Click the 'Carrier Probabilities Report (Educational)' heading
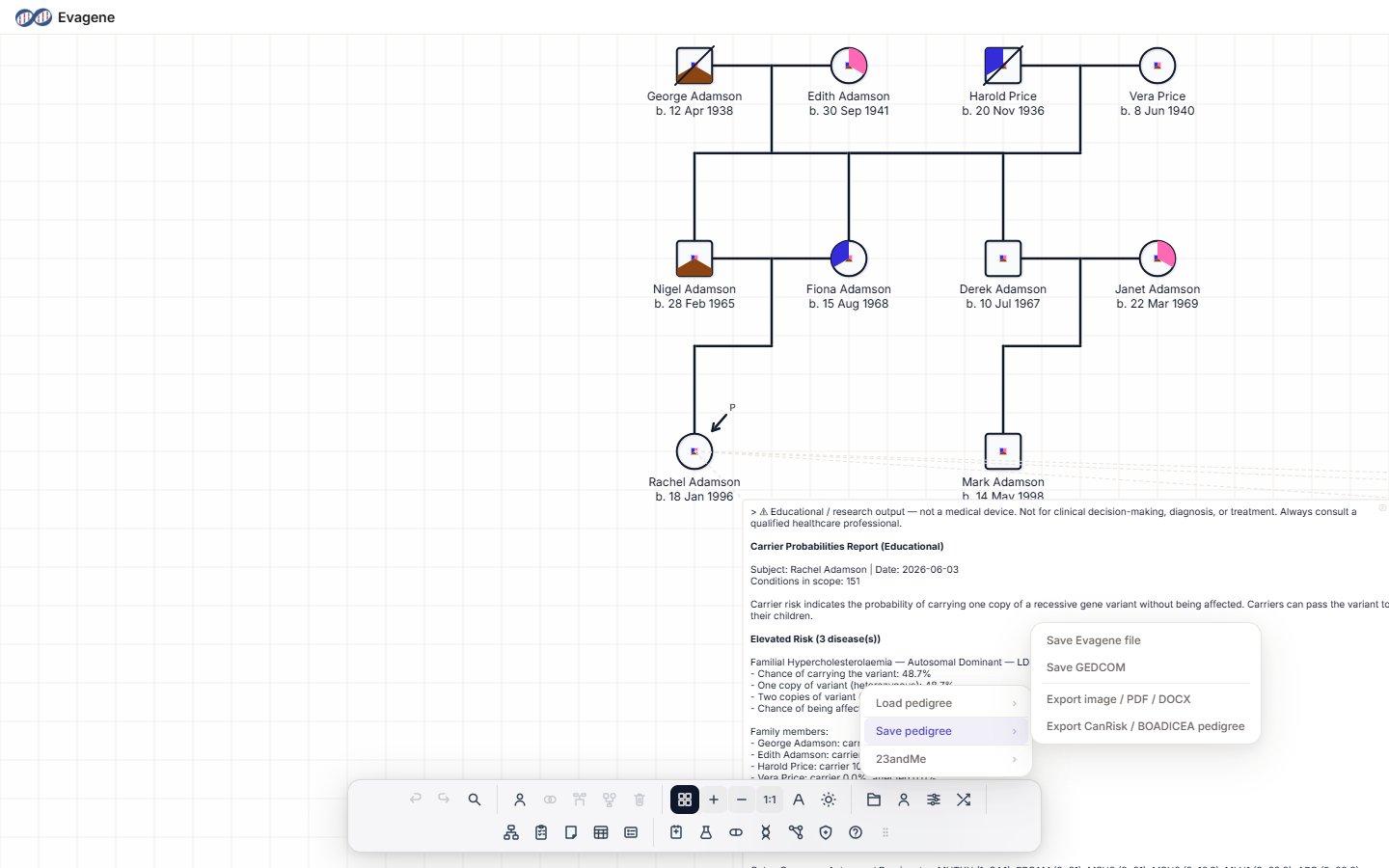The height and width of the screenshot is (868, 1389). (x=847, y=547)
